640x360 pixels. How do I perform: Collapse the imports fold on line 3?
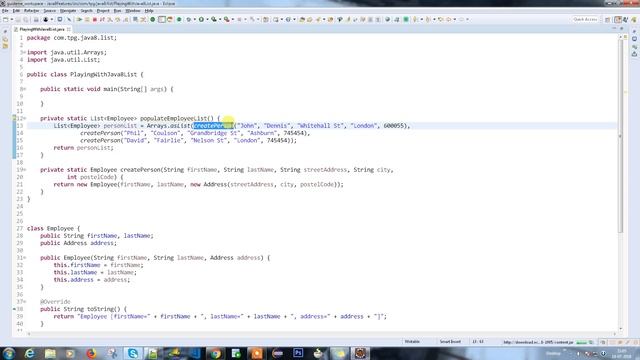click(x=24, y=52)
